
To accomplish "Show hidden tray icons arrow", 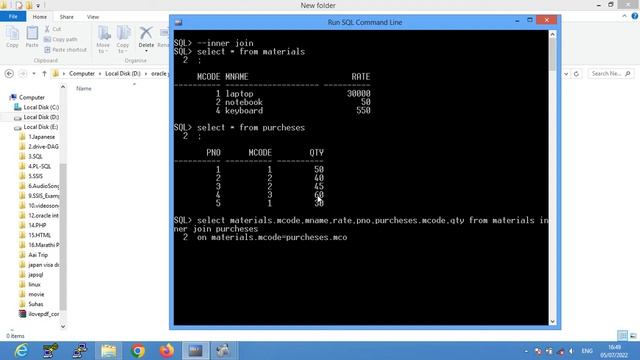I will [526, 351].
